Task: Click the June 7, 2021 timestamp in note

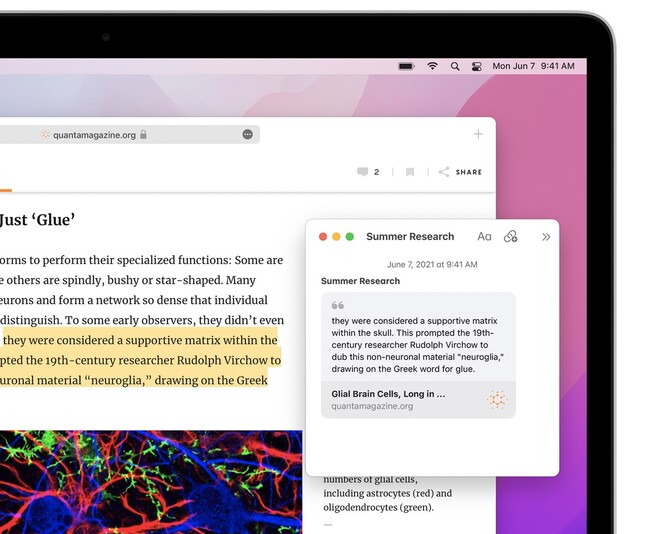Action: (x=432, y=265)
